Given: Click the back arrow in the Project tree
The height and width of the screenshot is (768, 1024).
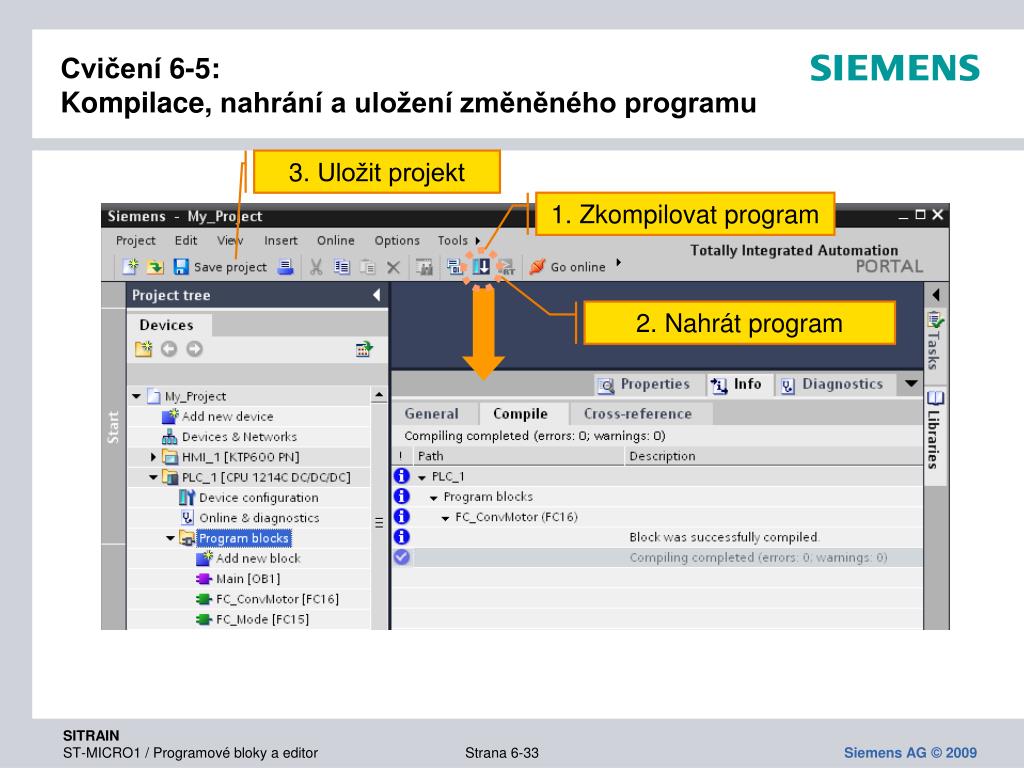Looking at the screenshot, I should [x=168, y=349].
